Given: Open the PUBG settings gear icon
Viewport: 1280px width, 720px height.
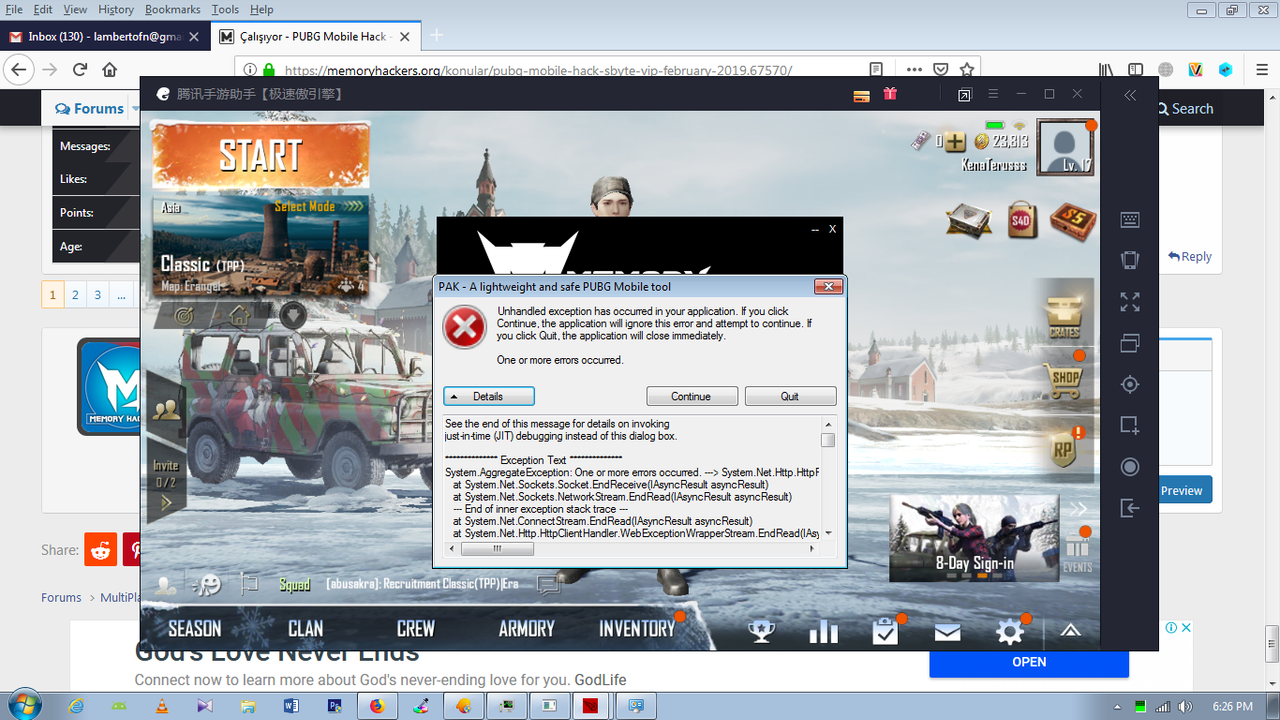Looking at the screenshot, I should [1010, 632].
